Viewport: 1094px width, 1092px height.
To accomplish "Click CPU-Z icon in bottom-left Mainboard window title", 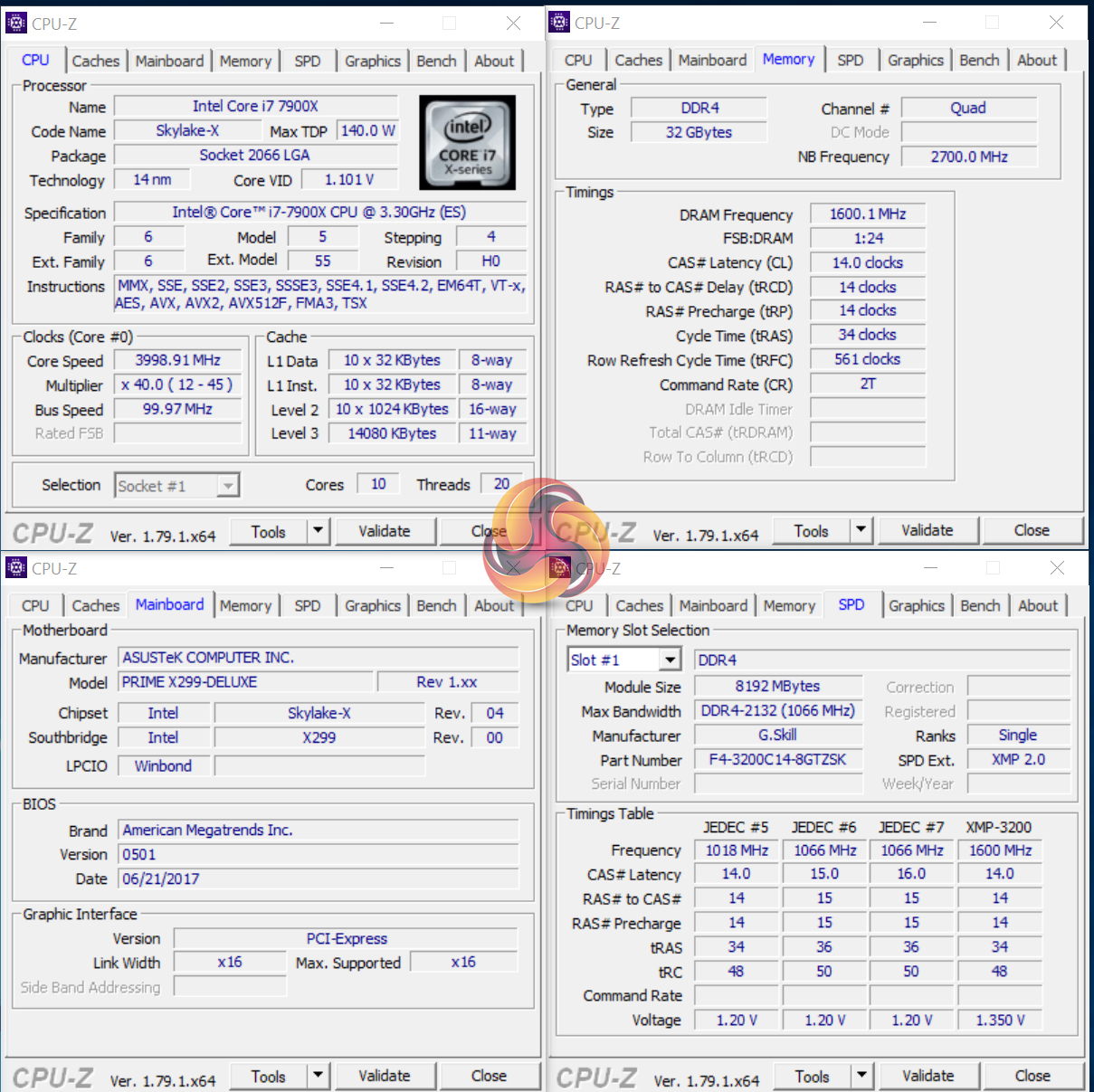I will [x=16, y=567].
